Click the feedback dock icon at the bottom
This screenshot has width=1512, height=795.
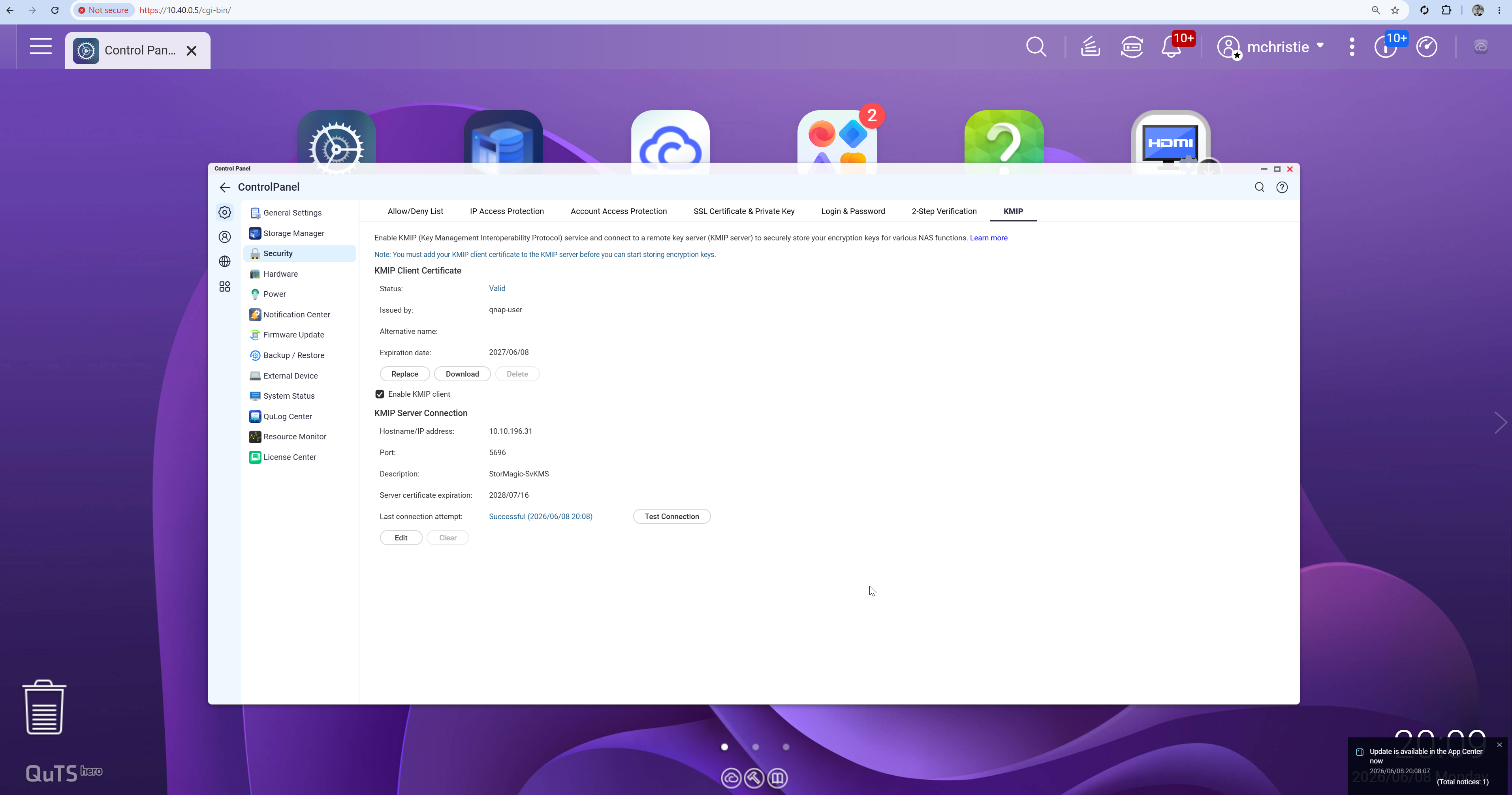tap(778, 778)
